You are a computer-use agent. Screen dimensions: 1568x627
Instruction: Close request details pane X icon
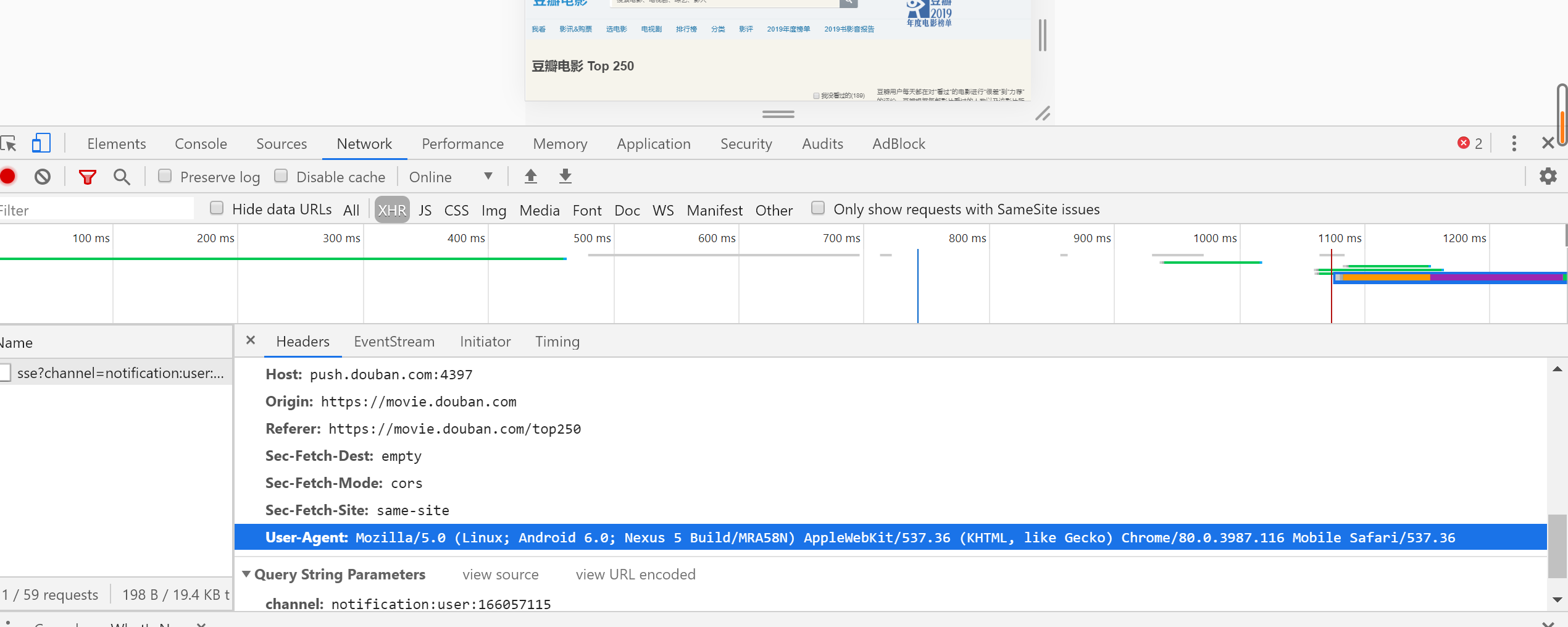[x=251, y=340]
